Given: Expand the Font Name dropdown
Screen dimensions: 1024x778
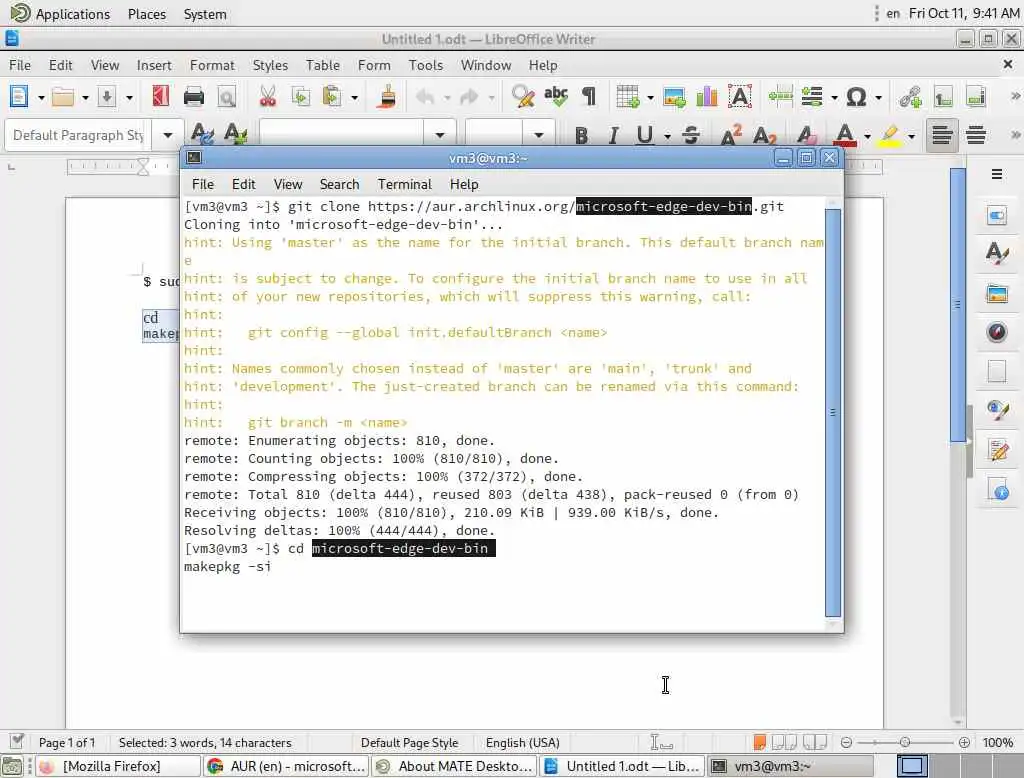Looking at the screenshot, I should pyautogui.click(x=440, y=135).
